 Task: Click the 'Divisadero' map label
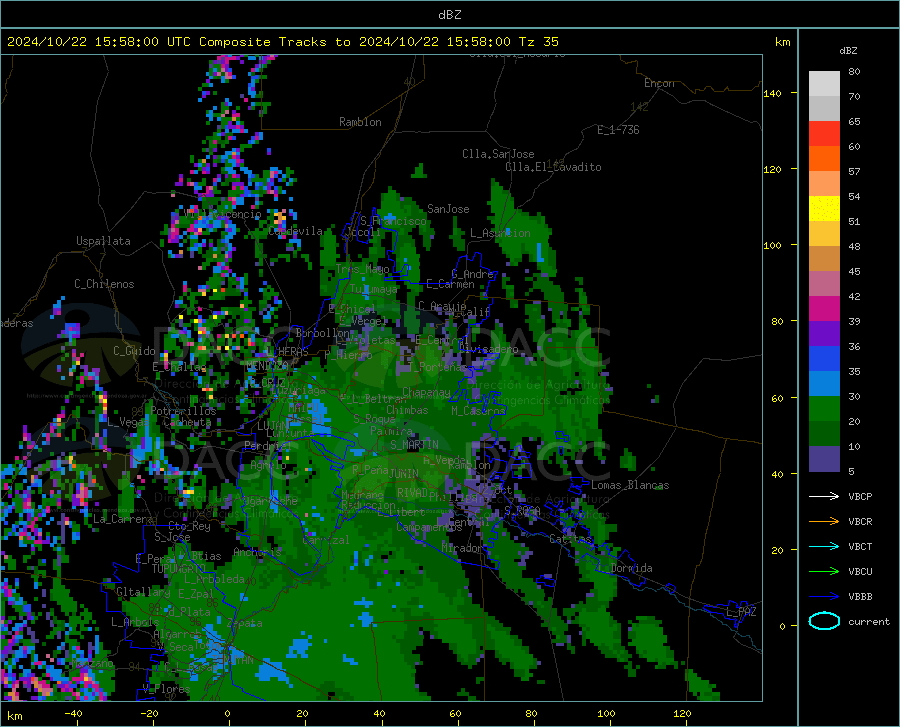pos(488,349)
